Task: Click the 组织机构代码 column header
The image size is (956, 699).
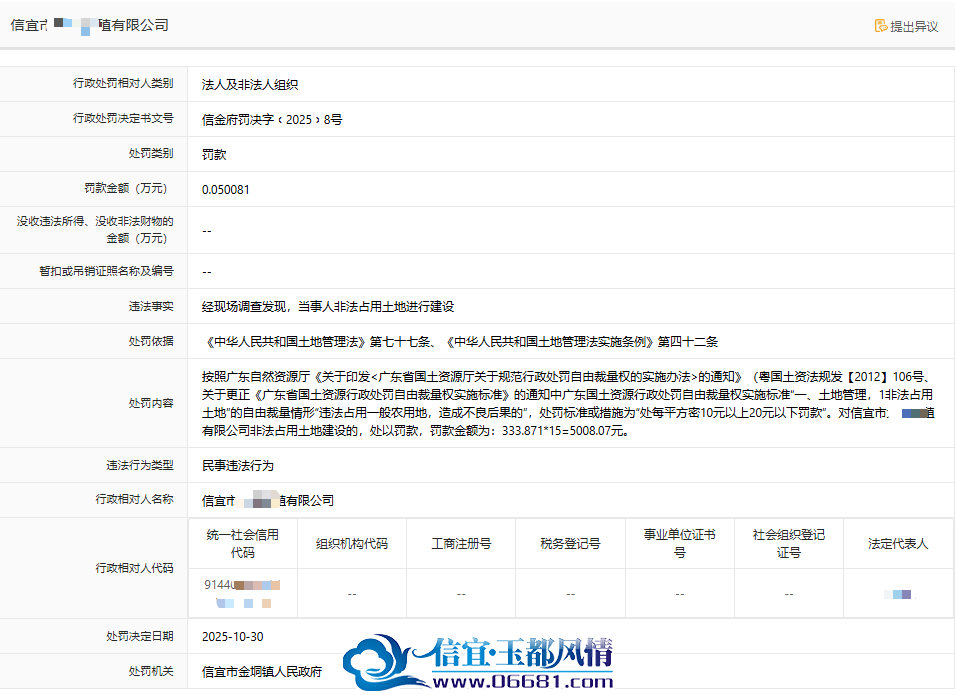Action: pyautogui.click(x=352, y=543)
